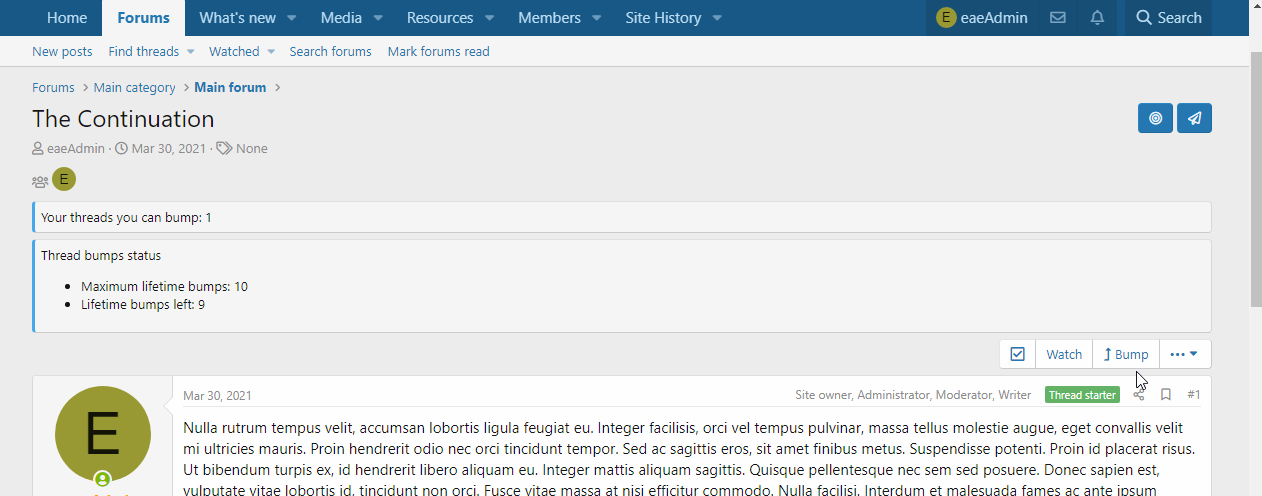Open the alerts bell icon
Image resolution: width=1262 pixels, height=496 pixels.
(x=1097, y=18)
